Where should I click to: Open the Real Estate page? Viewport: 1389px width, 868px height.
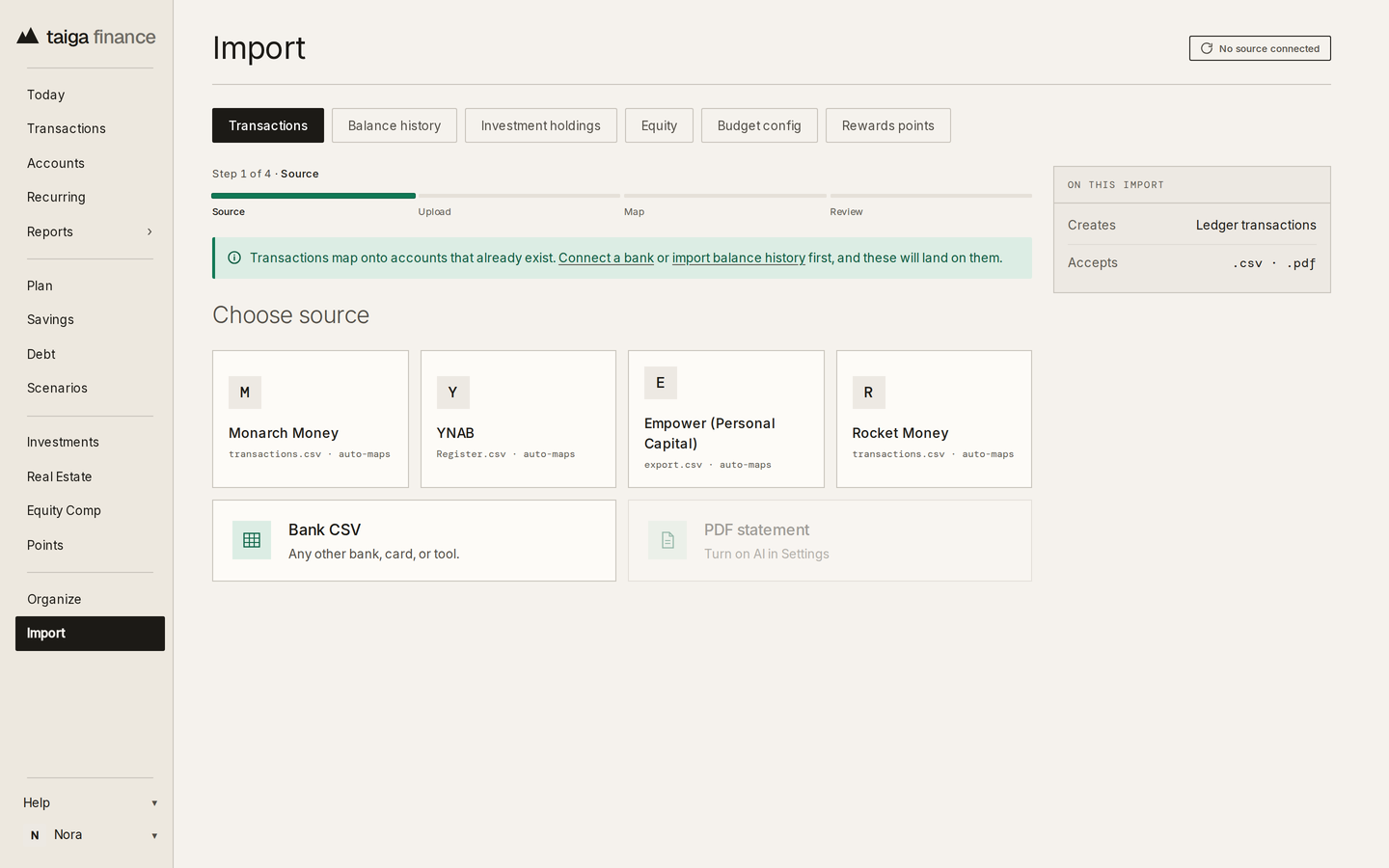pyautogui.click(x=90, y=476)
